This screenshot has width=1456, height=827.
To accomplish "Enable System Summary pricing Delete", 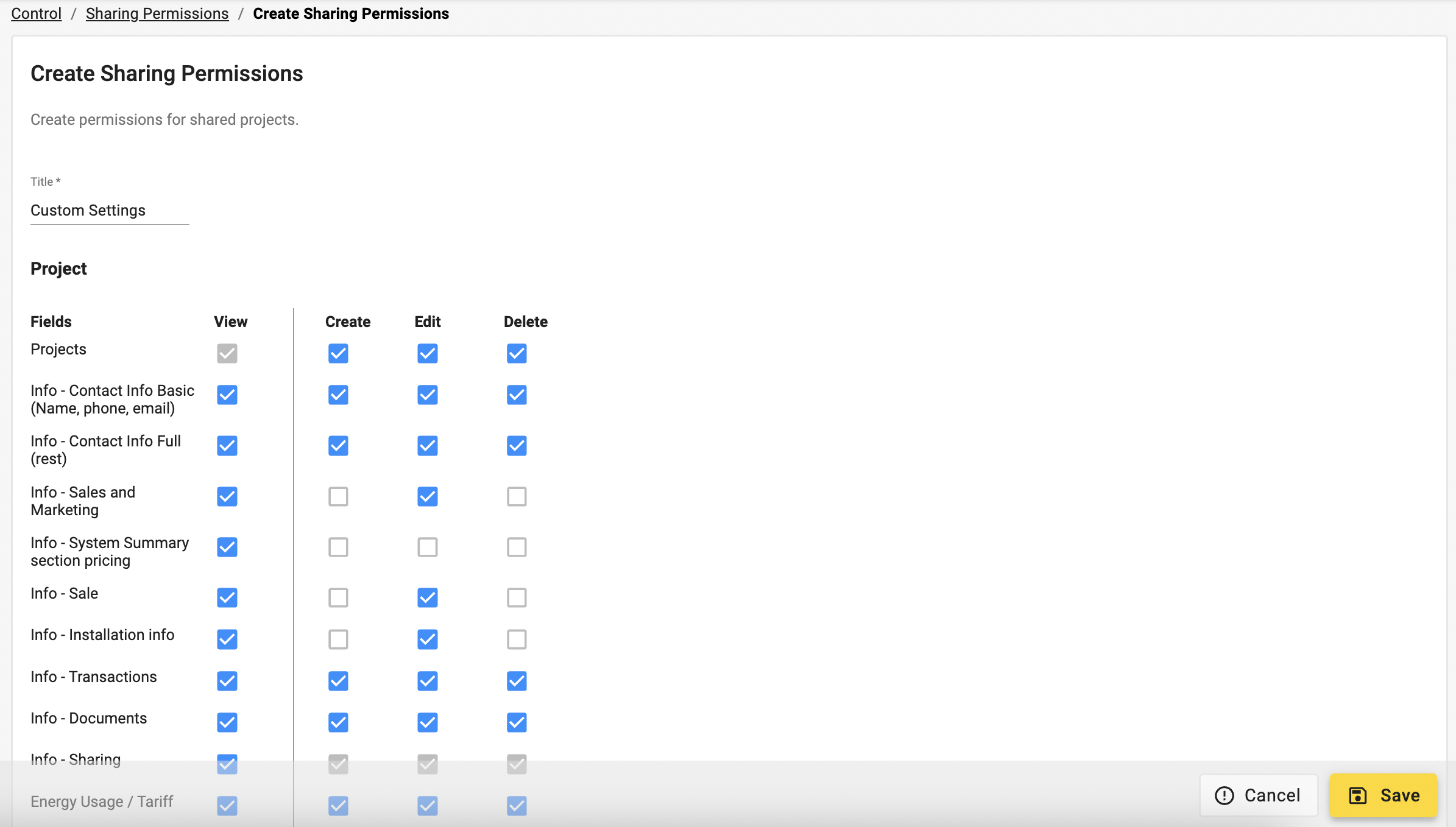I will (x=517, y=547).
